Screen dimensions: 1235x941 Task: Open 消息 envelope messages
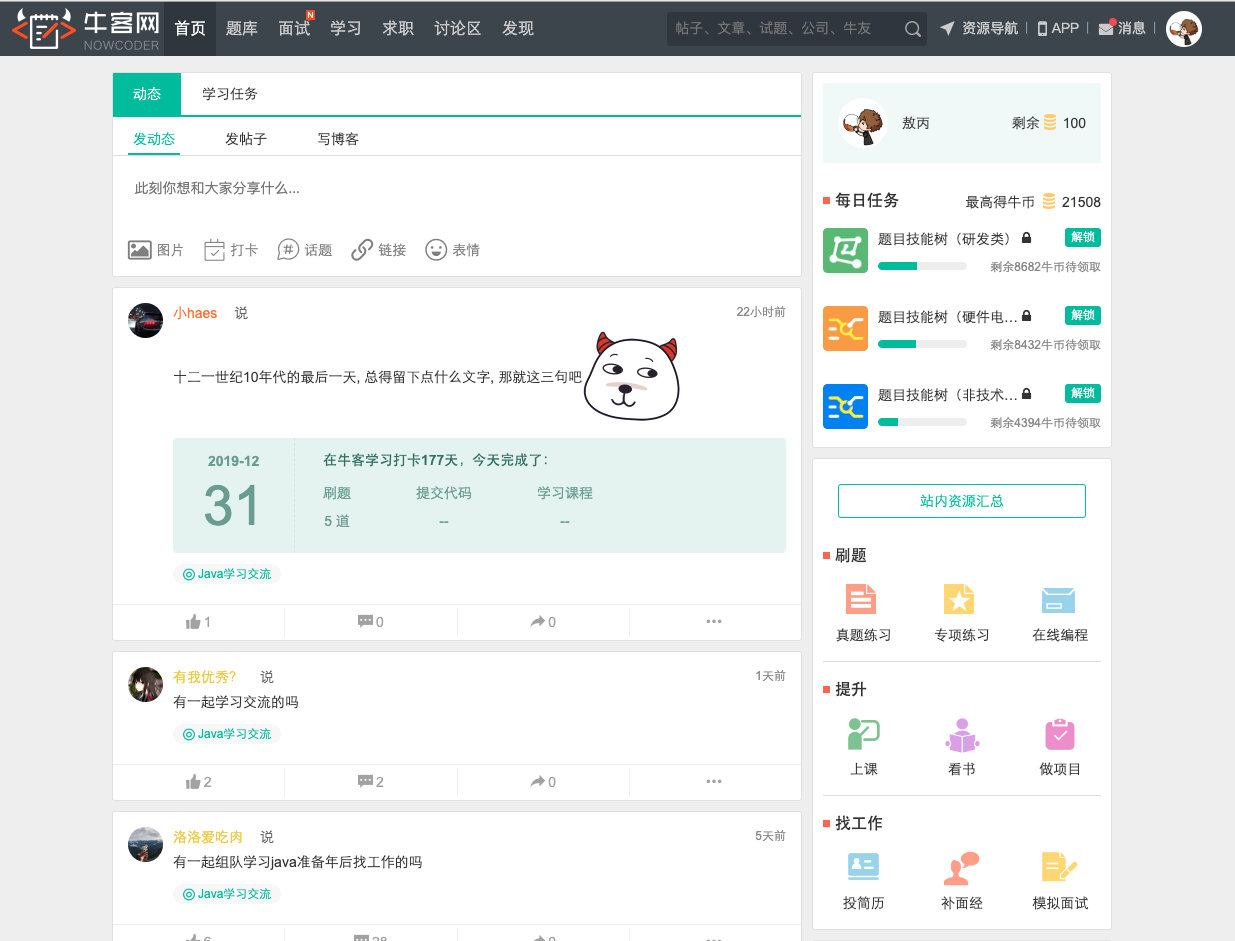tap(1106, 29)
